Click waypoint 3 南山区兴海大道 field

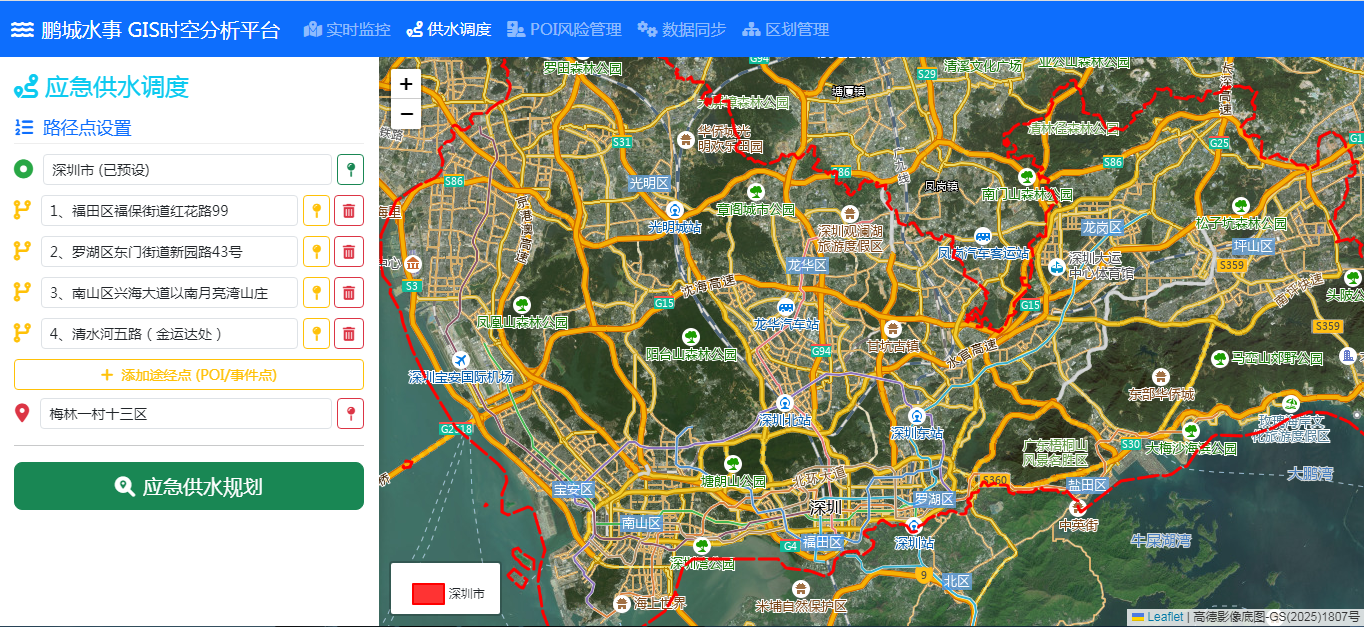169,293
